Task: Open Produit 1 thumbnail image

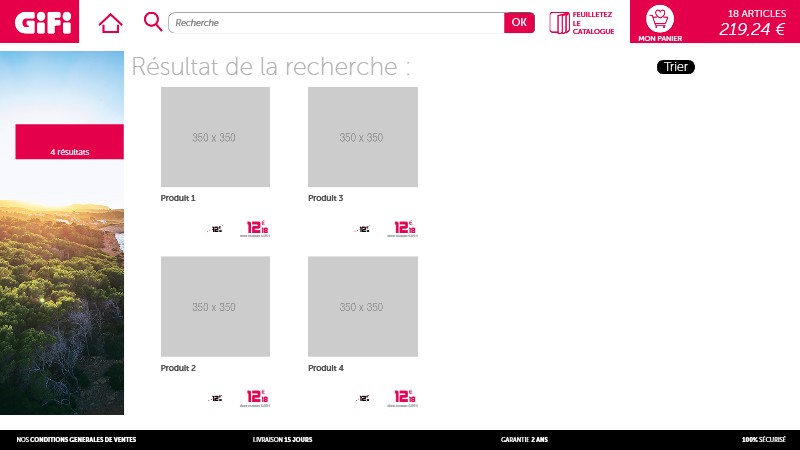Action: point(214,137)
